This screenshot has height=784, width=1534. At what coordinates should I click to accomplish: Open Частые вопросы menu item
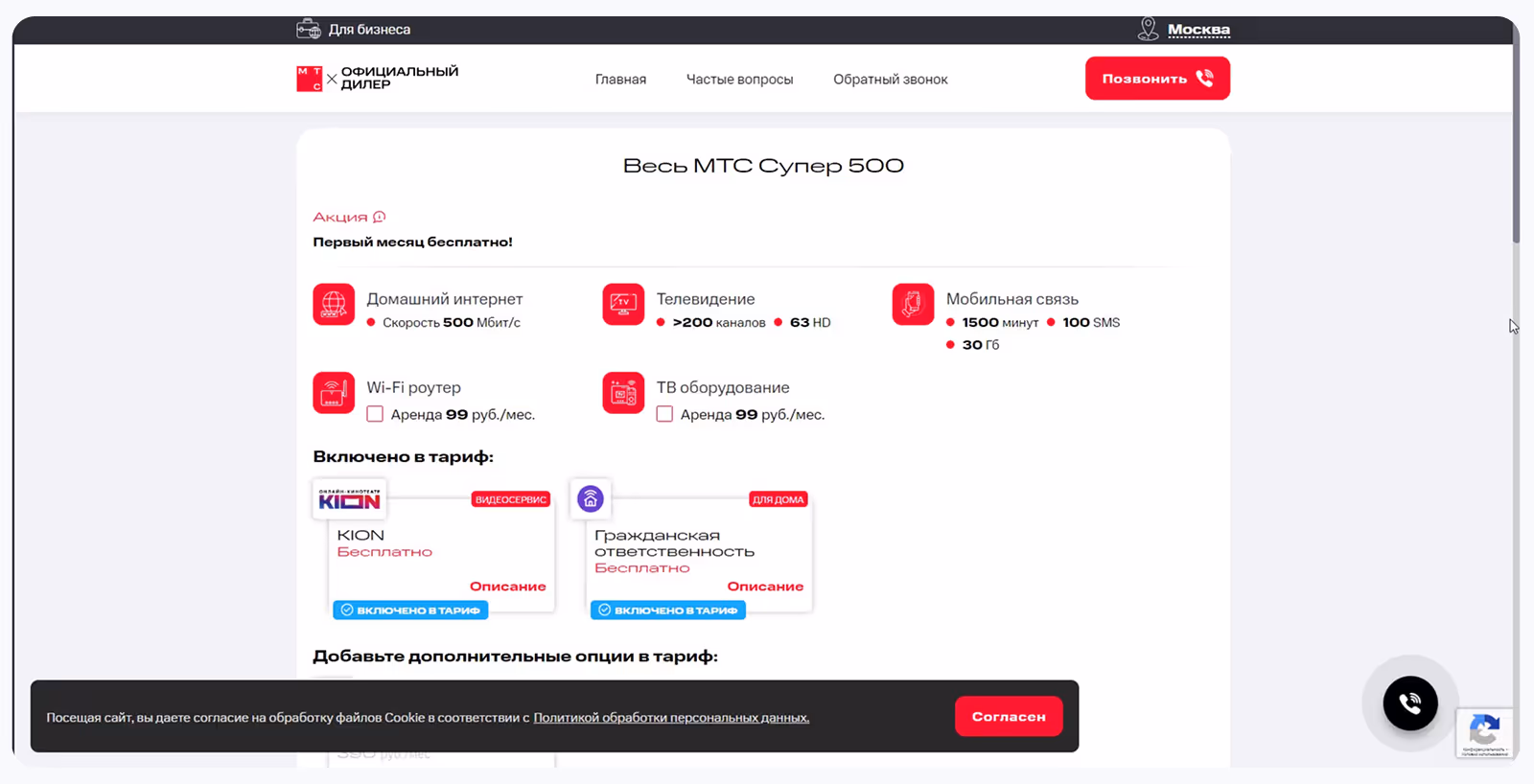pyautogui.click(x=739, y=80)
